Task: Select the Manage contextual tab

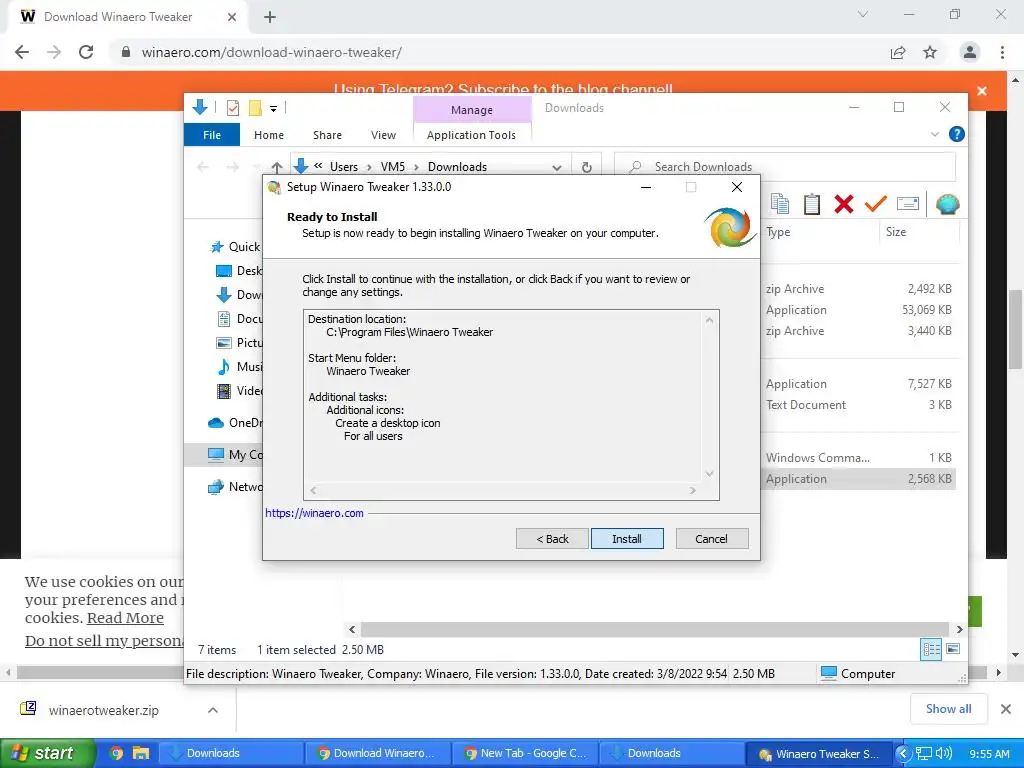Action: [472, 110]
